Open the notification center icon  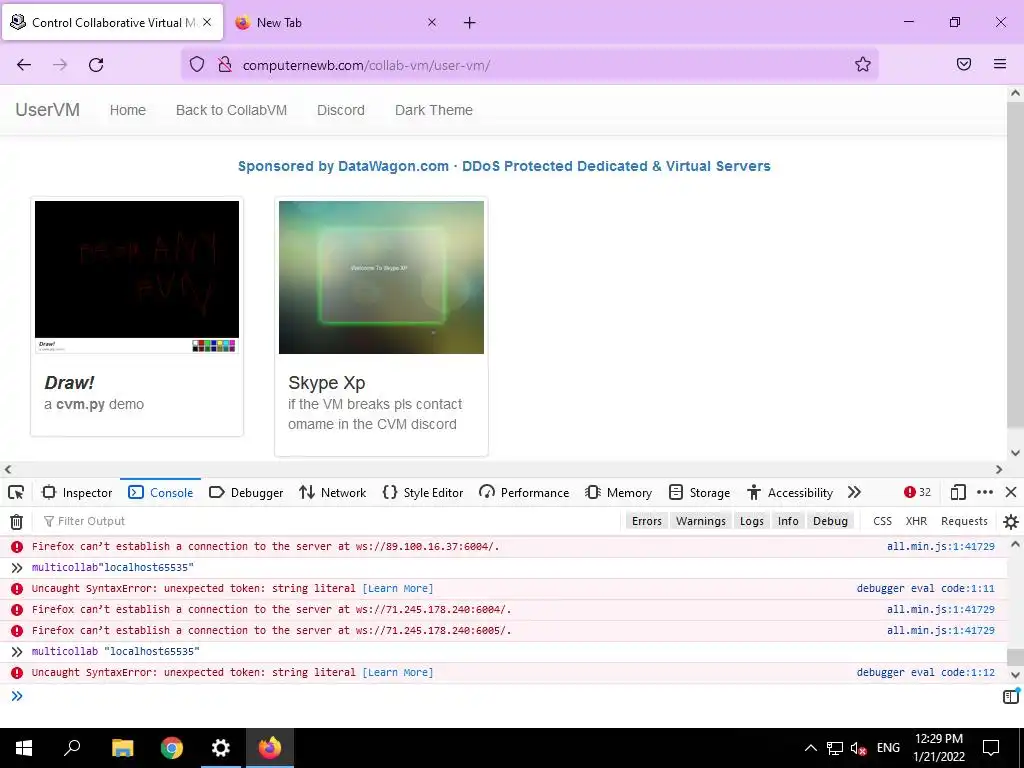[x=991, y=748]
